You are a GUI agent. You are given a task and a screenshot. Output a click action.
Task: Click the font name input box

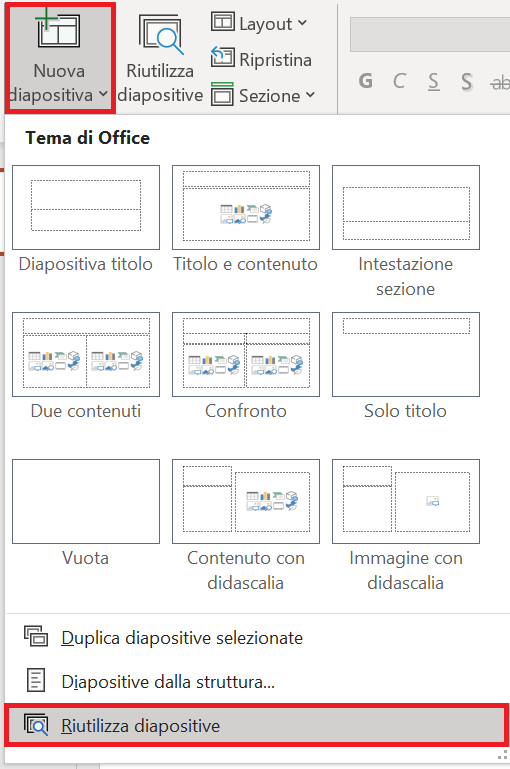[x=430, y=34]
